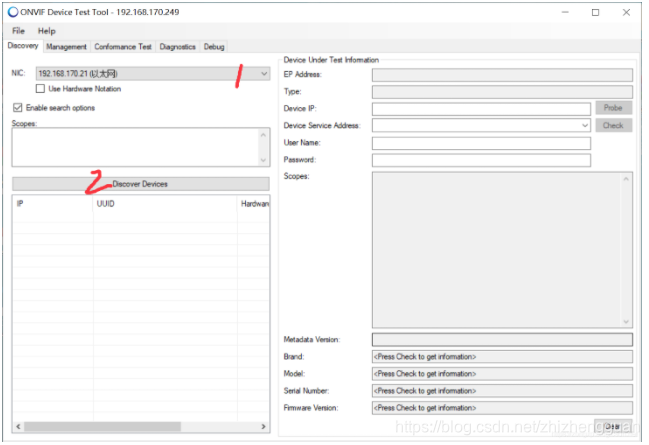Click the Serial Number information field

coord(502,391)
